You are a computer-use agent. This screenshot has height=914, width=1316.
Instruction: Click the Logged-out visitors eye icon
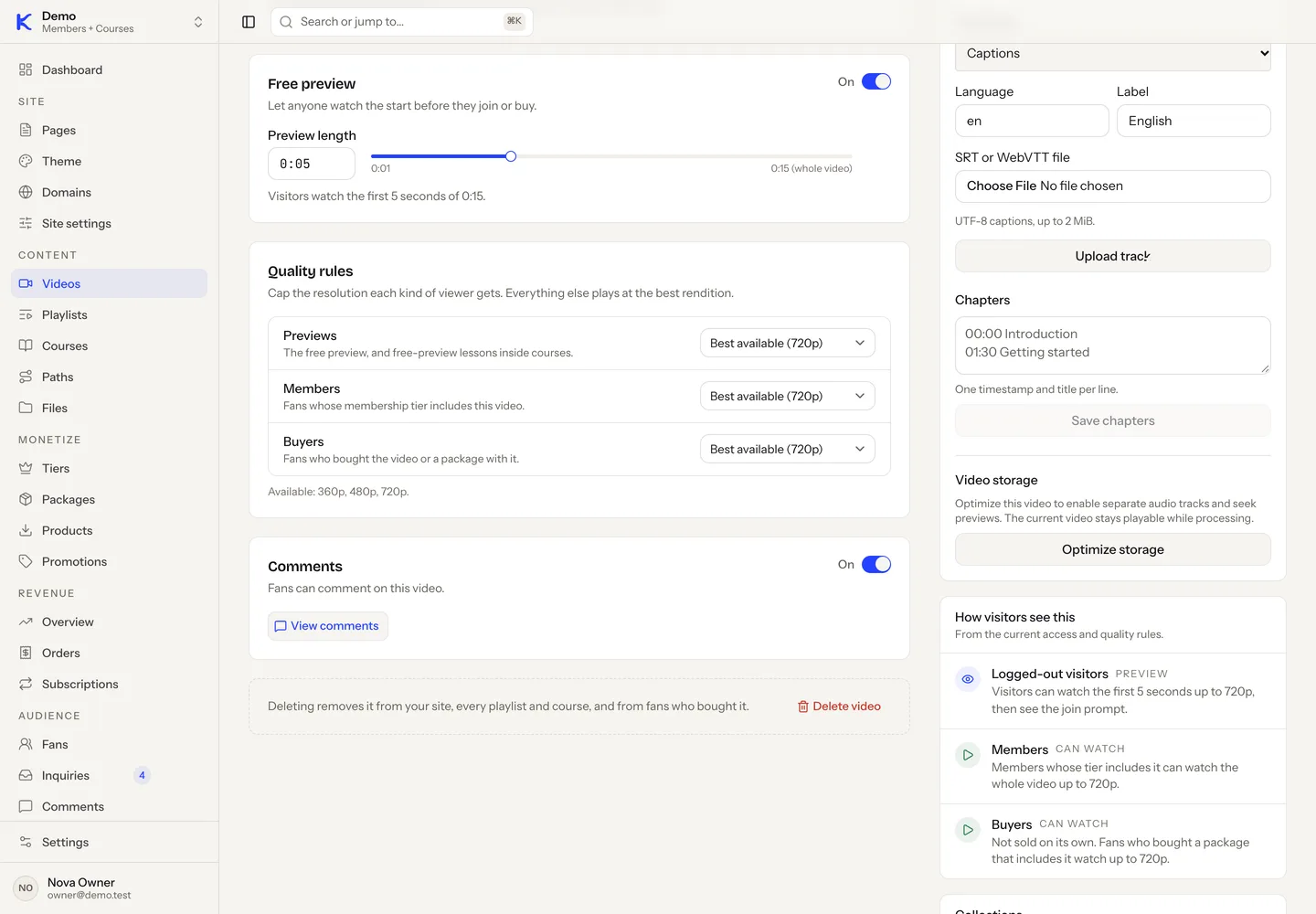968,679
